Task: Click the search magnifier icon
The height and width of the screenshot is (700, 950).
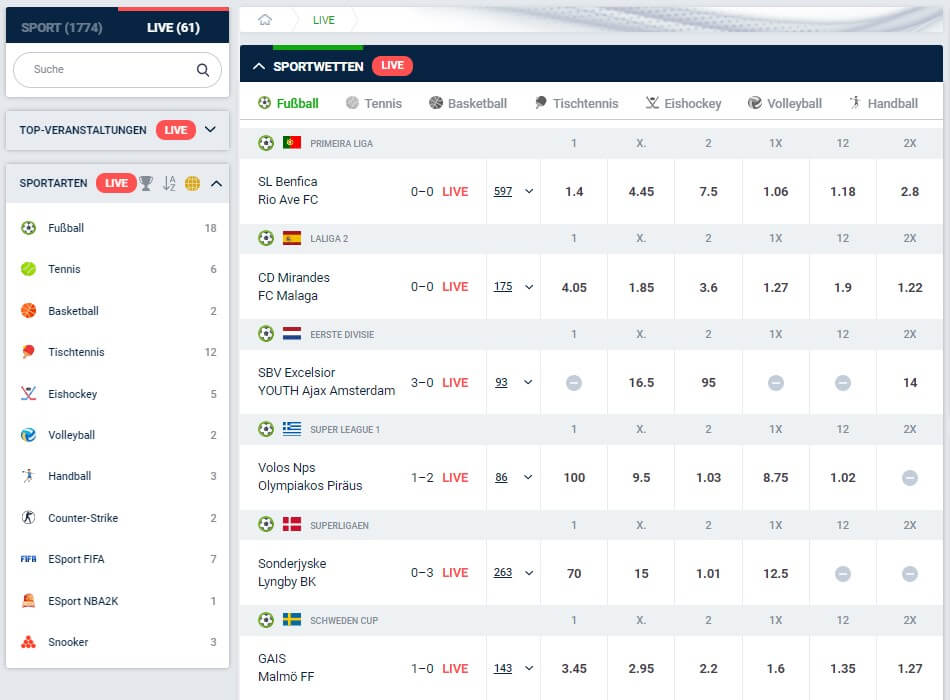Action: coord(203,70)
